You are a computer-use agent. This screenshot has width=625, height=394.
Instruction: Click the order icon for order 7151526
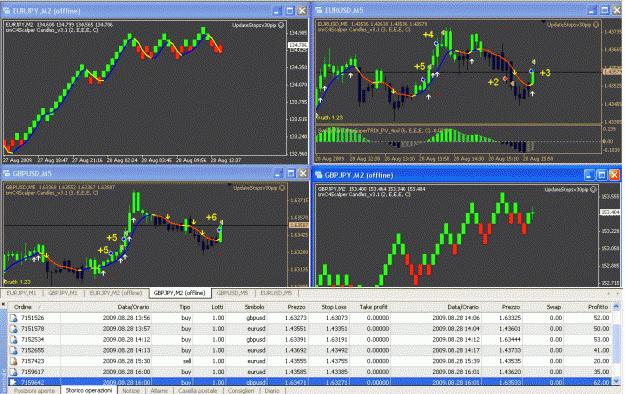(x=14, y=318)
